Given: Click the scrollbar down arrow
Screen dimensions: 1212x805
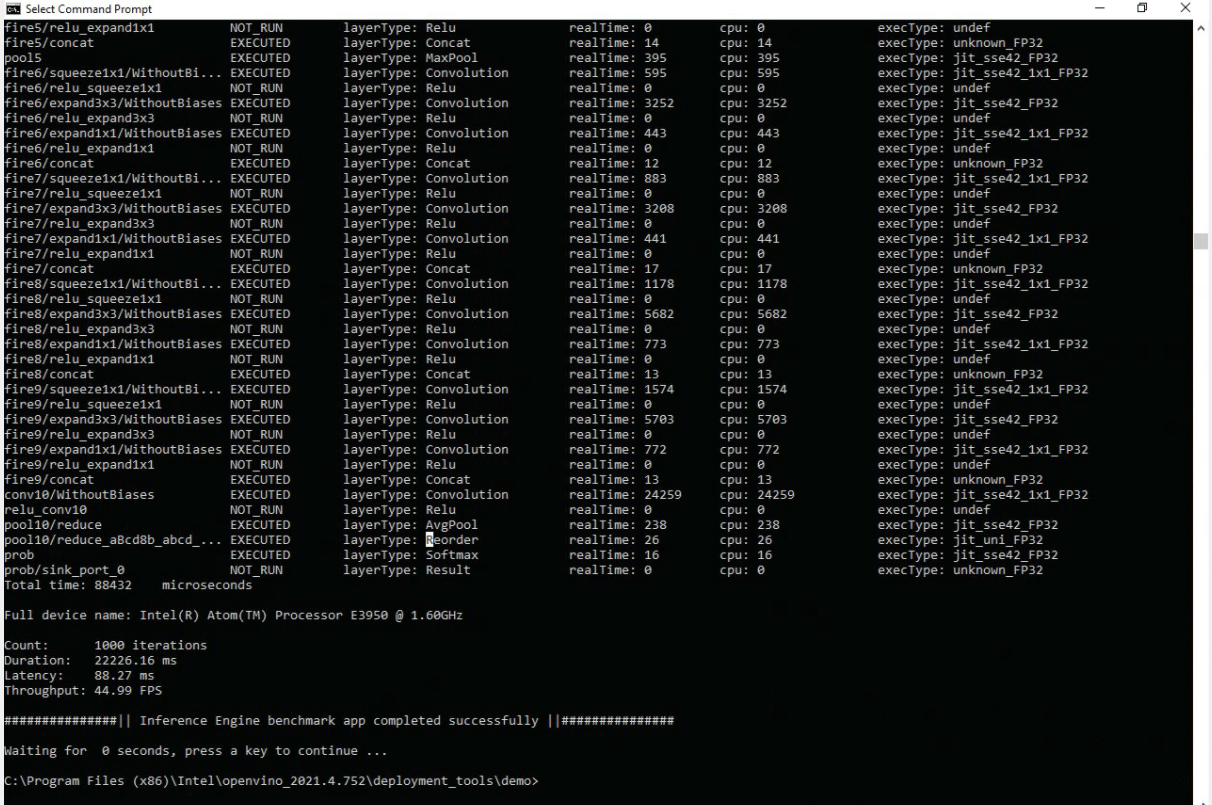Looking at the screenshot, I should click(1201, 796).
